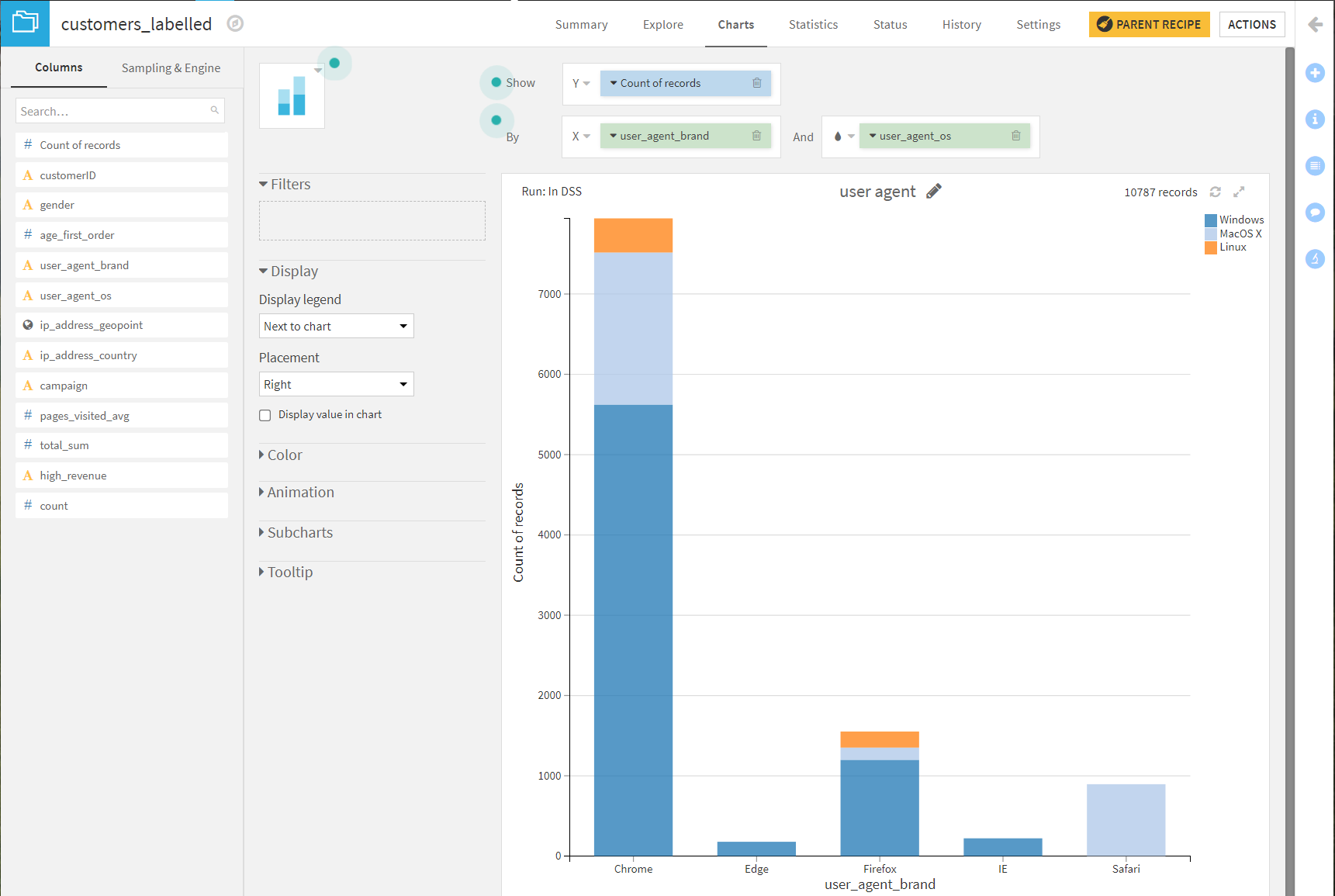Open the ACTIONS menu button
The width and height of the screenshot is (1335, 896).
point(1252,24)
